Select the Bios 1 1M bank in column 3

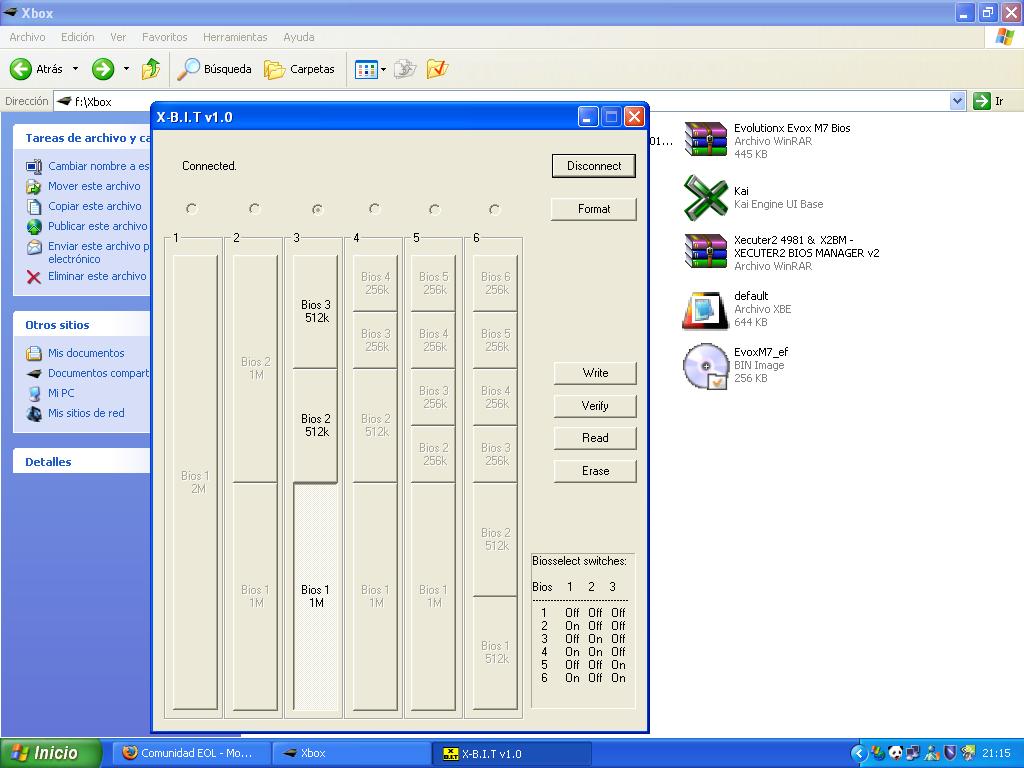(316, 596)
